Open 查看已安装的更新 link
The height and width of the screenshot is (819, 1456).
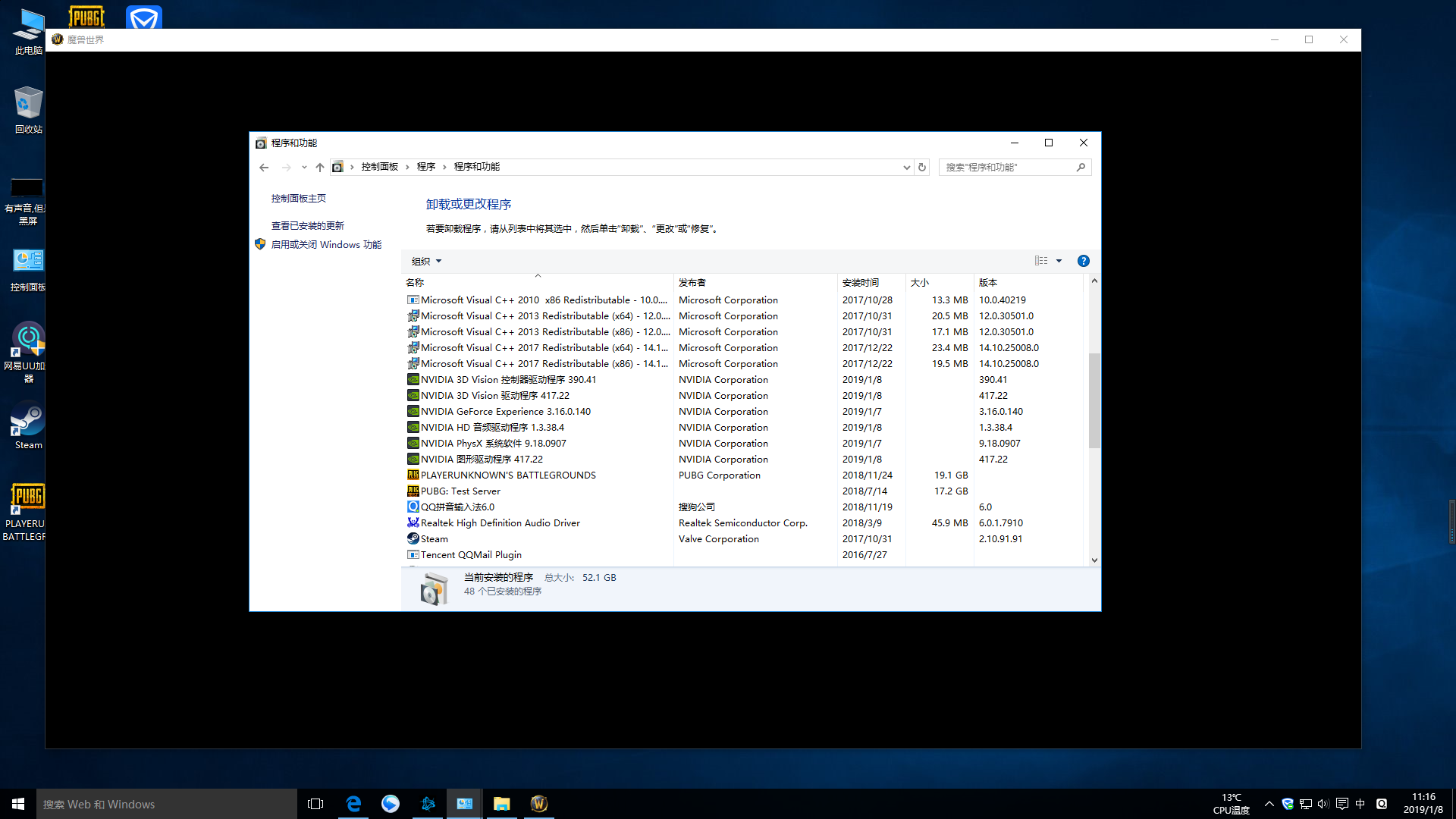(x=308, y=226)
